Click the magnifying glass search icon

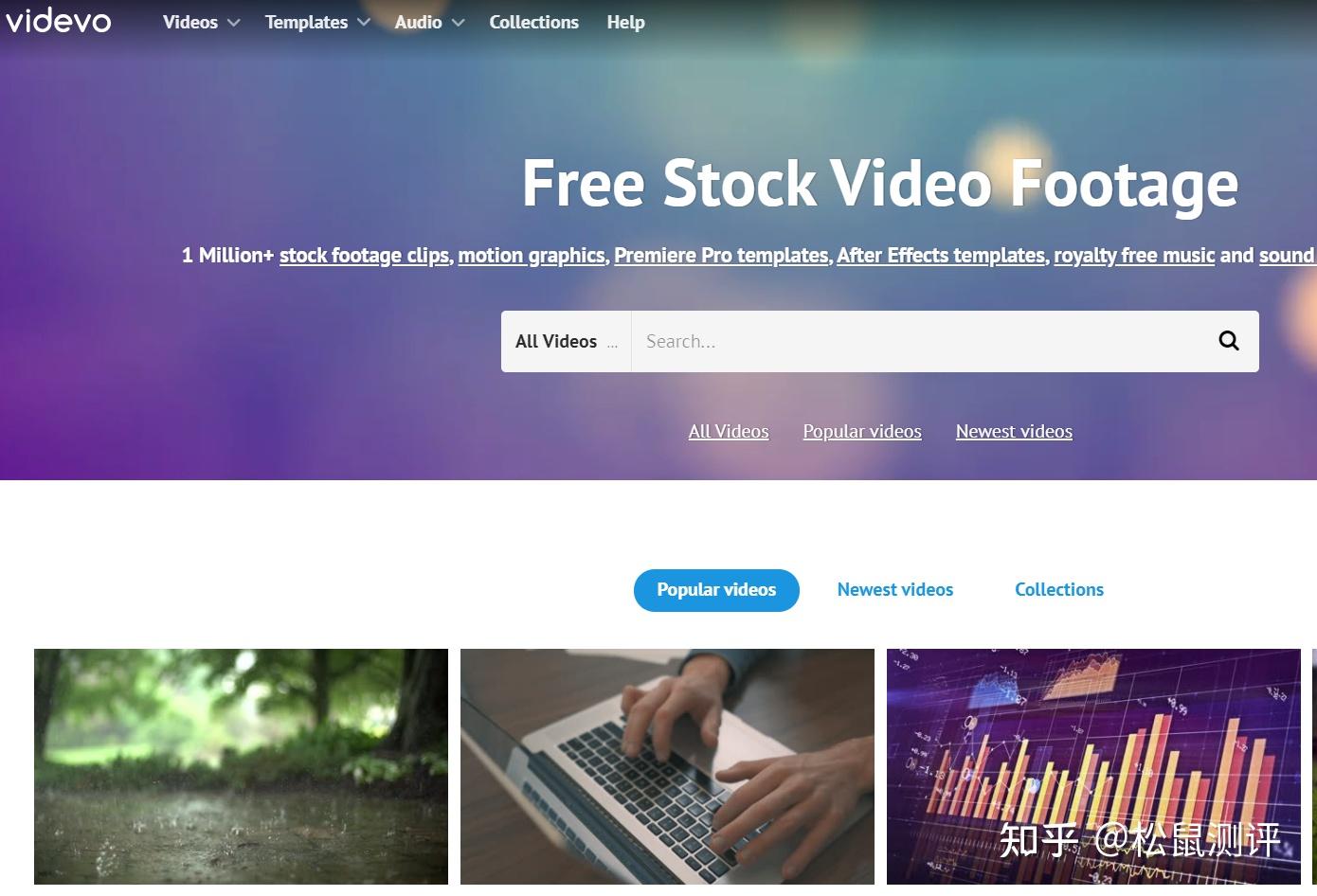1228,341
